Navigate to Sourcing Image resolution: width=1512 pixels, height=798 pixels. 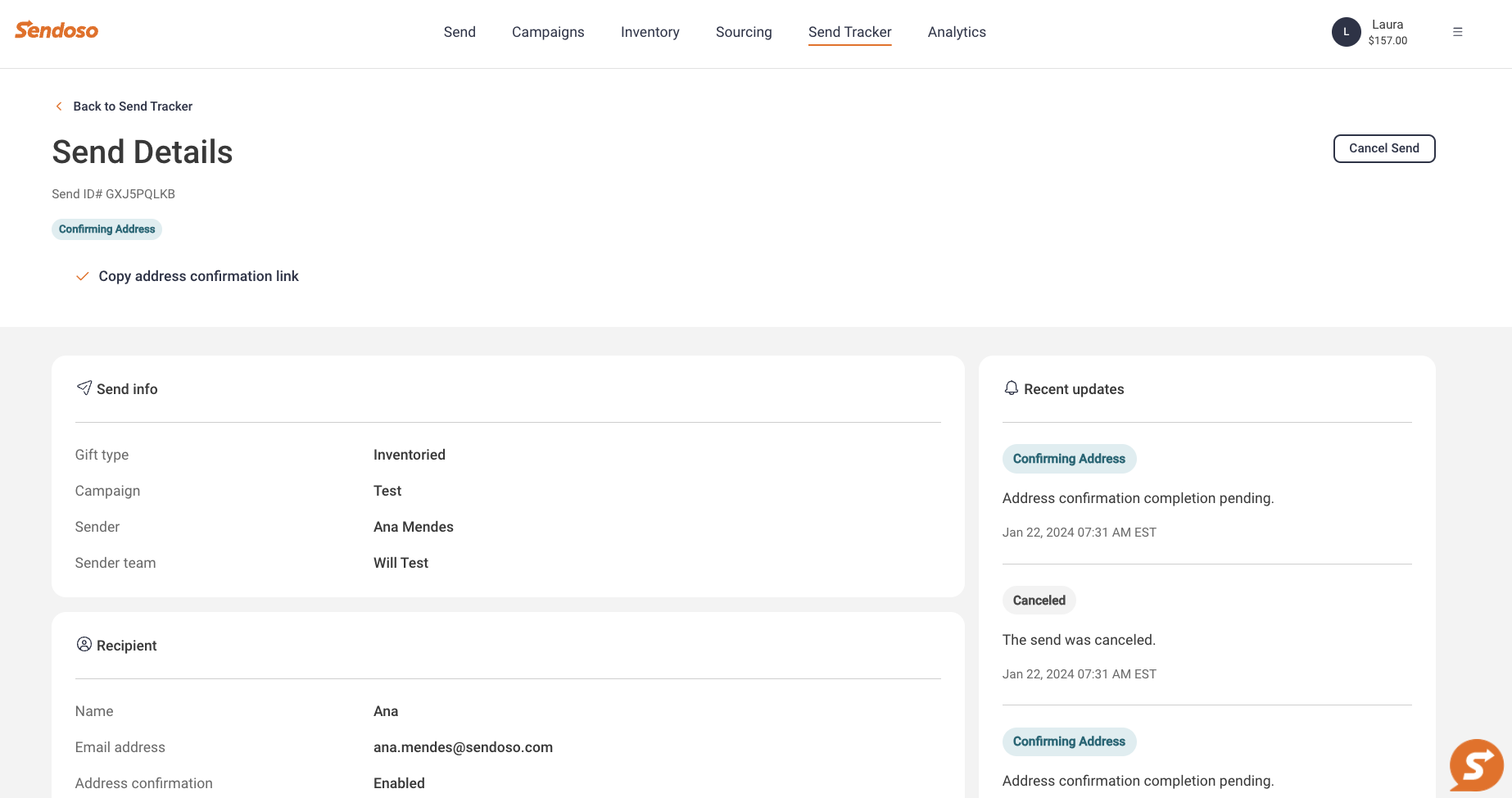tap(744, 32)
